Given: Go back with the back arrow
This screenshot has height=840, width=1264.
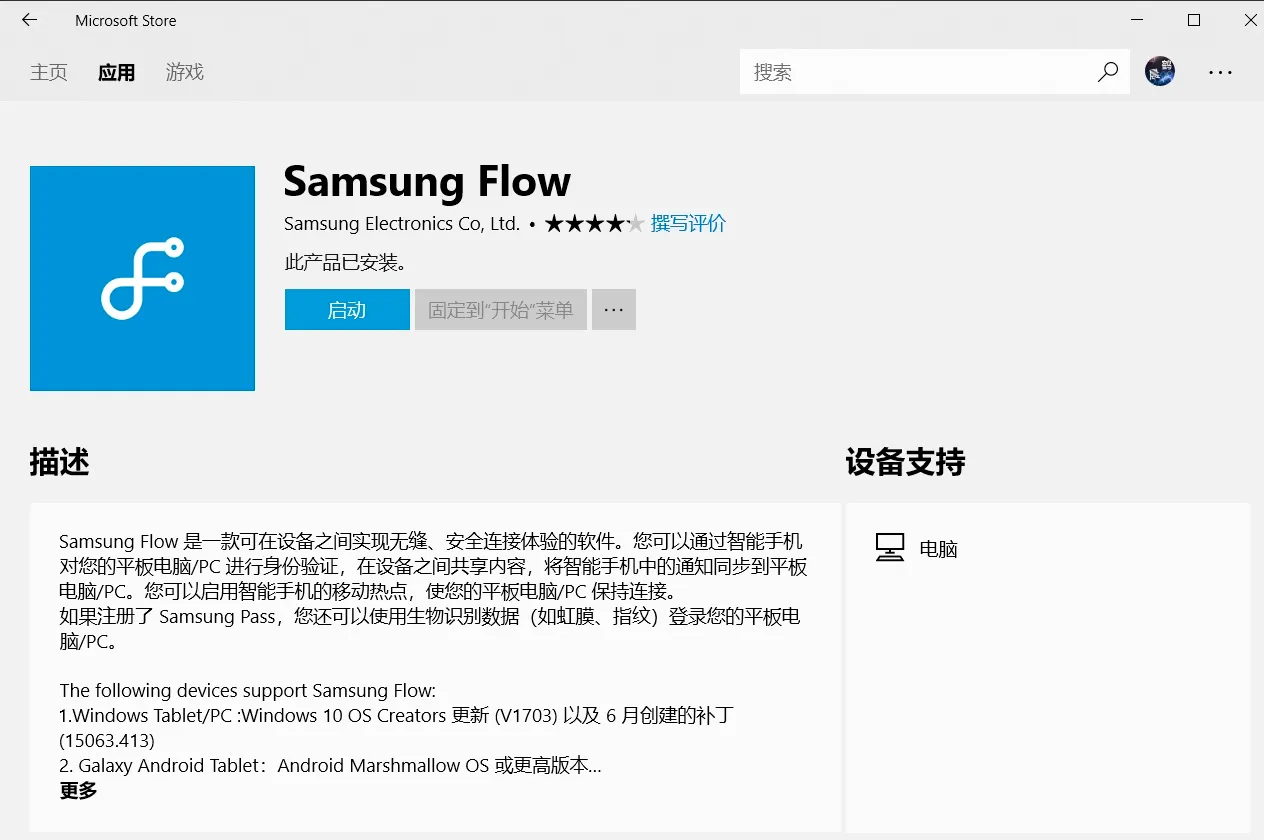Looking at the screenshot, I should click(29, 20).
